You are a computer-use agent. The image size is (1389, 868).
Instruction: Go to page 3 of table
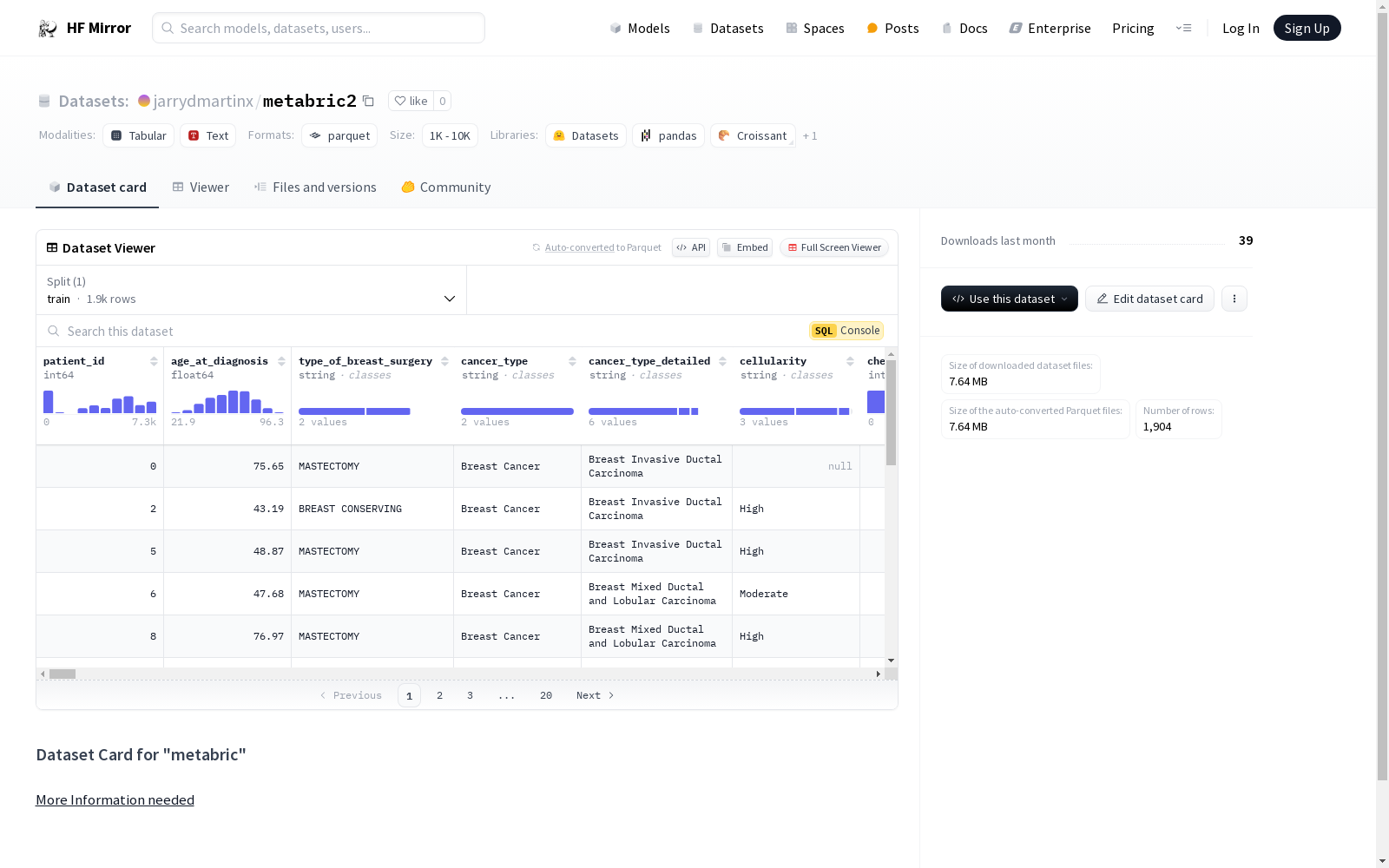tap(471, 695)
